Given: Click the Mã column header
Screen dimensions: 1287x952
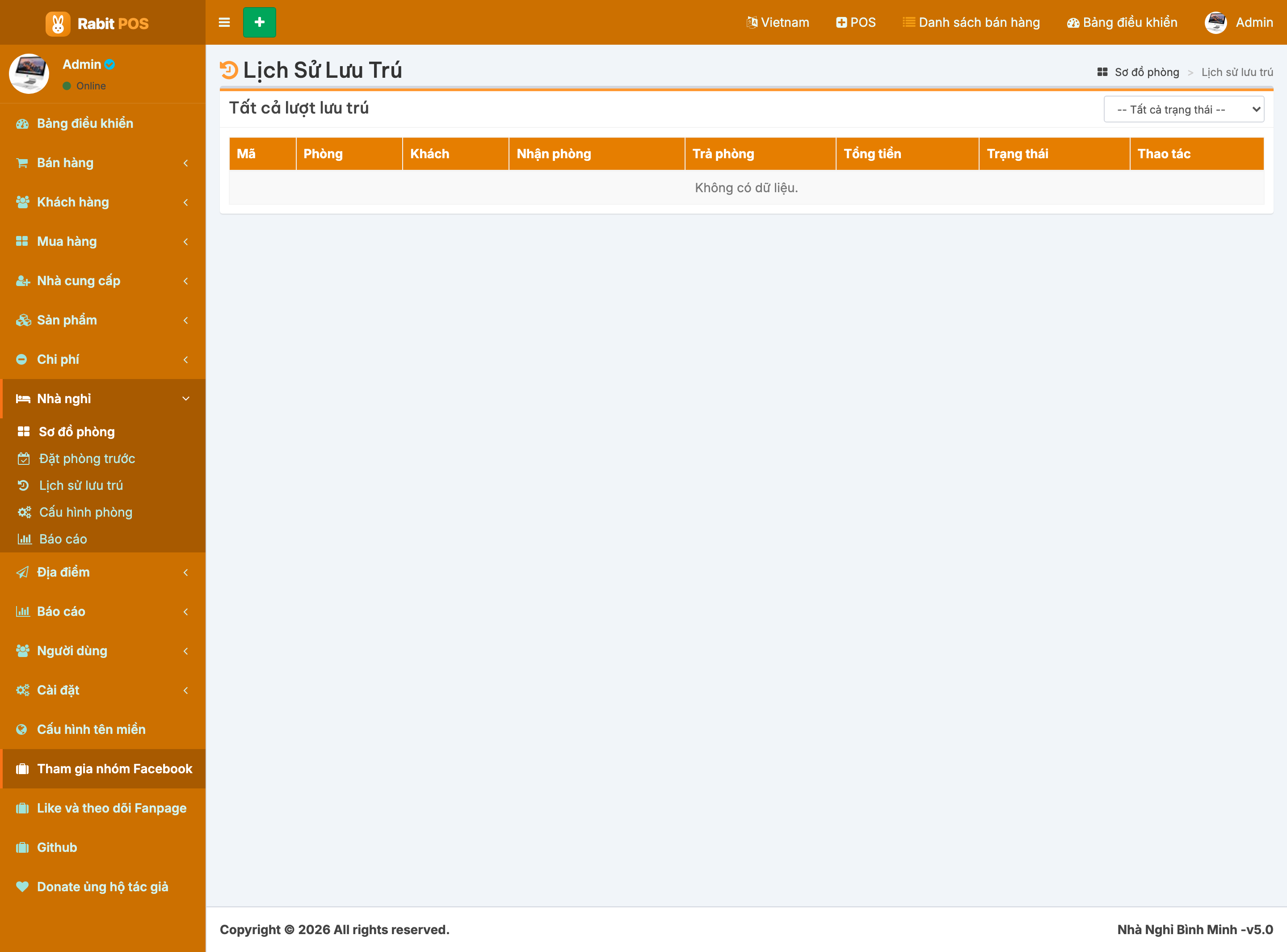Looking at the screenshot, I should (263, 154).
